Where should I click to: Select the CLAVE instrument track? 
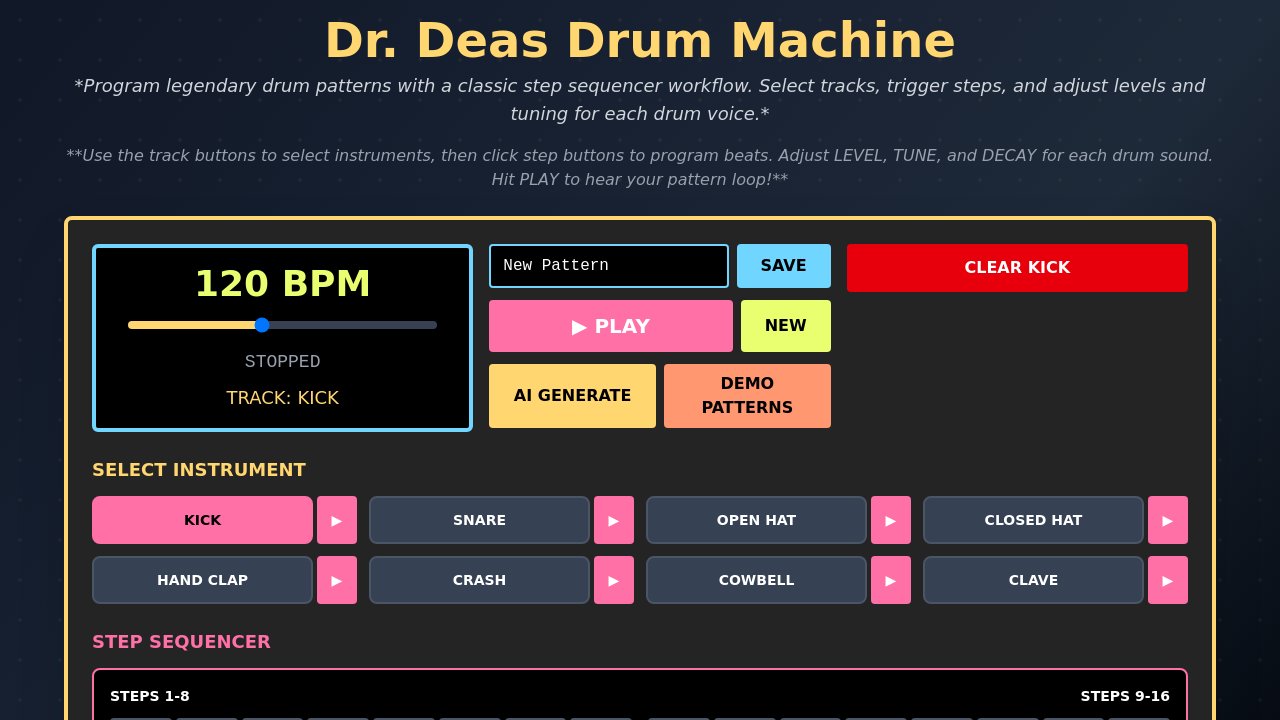click(1033, 580)
